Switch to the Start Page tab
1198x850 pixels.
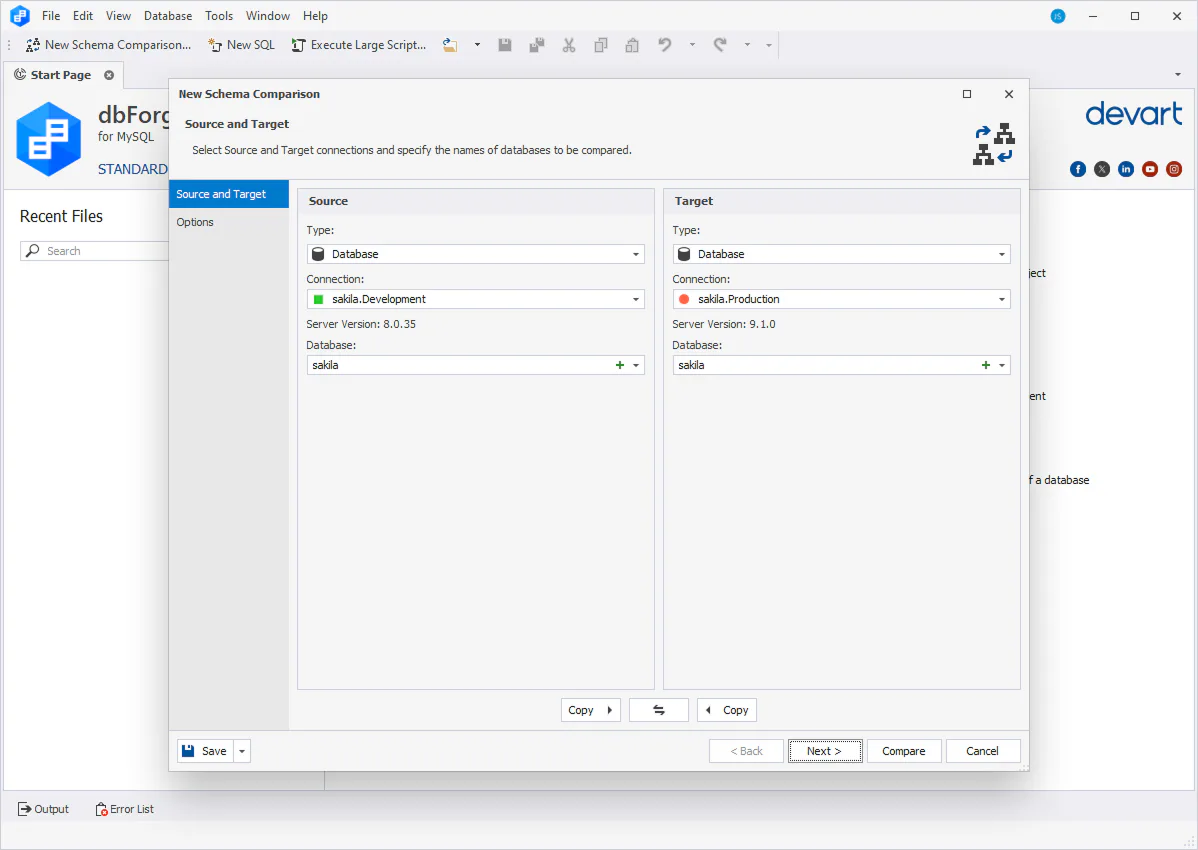coord(60,75)
